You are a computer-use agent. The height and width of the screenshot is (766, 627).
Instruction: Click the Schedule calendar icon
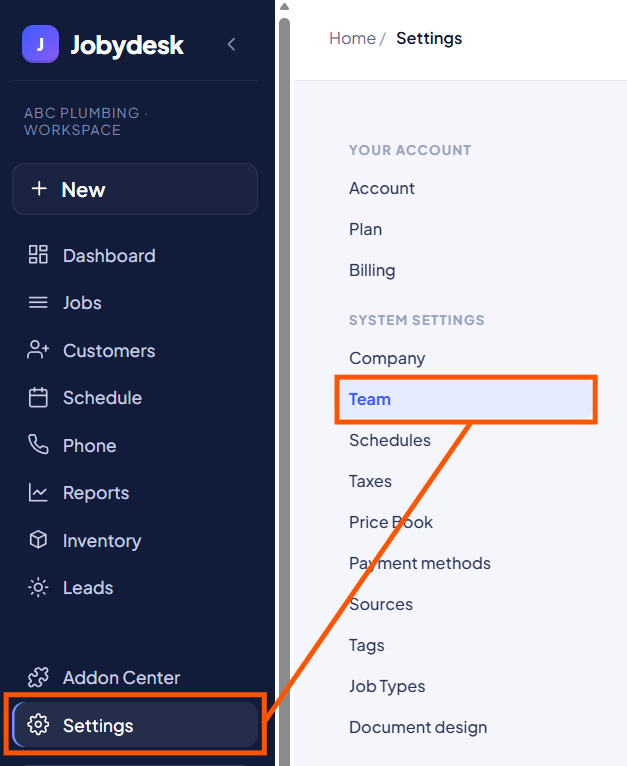(x=38, y=398)
